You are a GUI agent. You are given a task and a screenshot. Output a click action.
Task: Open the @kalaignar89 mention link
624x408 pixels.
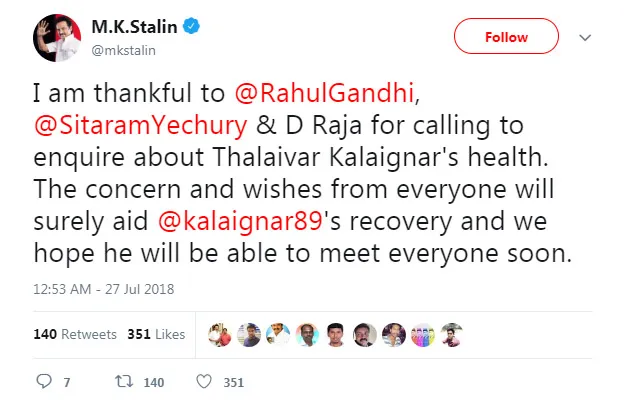click(240, 221)
